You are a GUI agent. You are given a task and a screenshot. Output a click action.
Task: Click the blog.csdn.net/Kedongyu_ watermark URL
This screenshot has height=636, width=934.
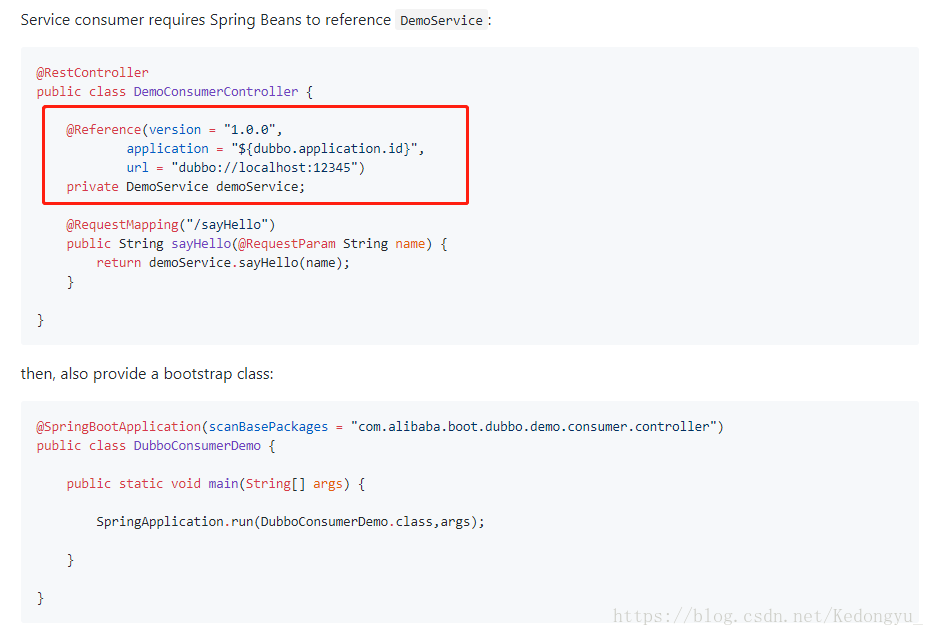pos(767,616)
